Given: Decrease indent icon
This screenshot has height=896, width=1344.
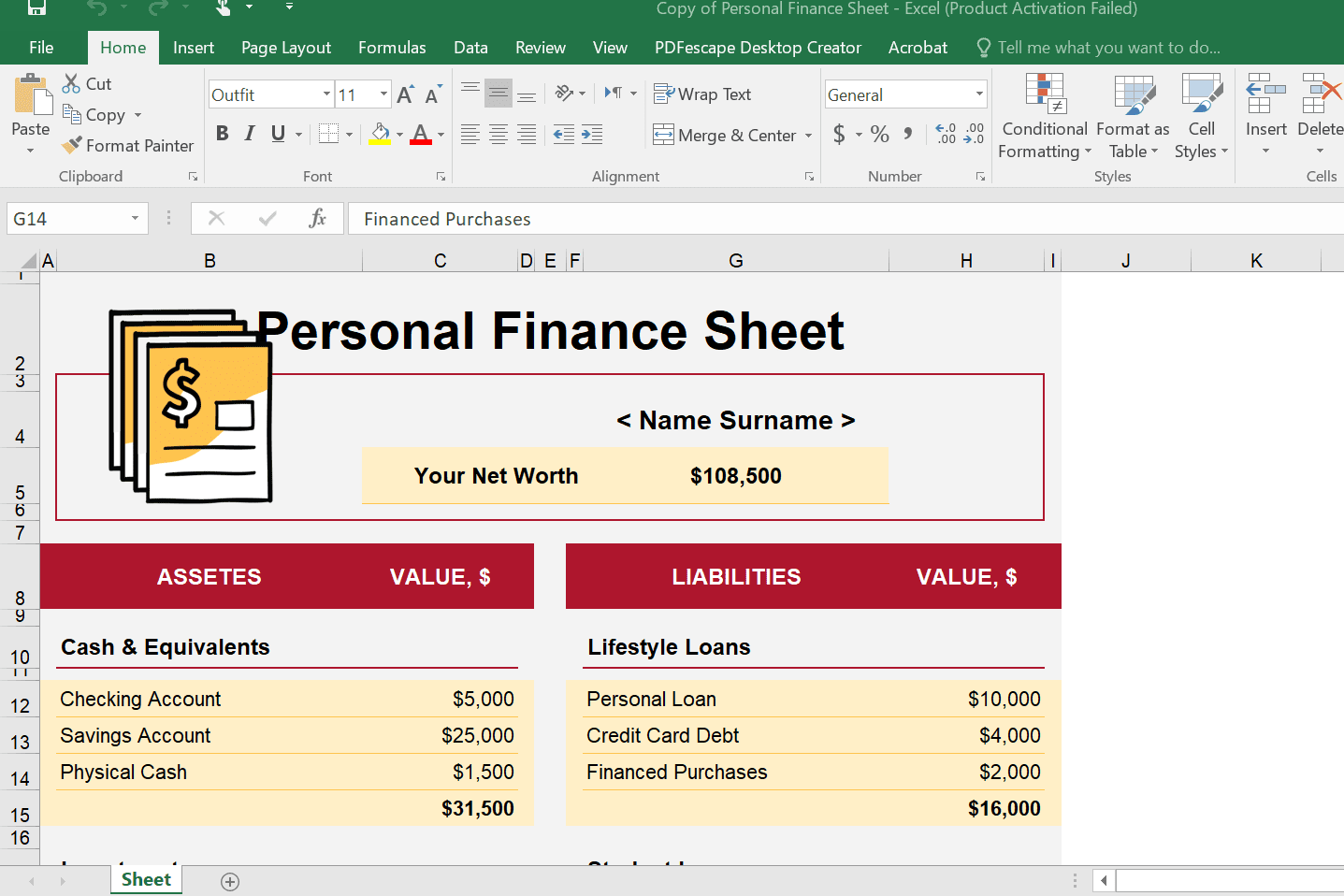Looking at the screenshot, I should click(x=564, y=134).
